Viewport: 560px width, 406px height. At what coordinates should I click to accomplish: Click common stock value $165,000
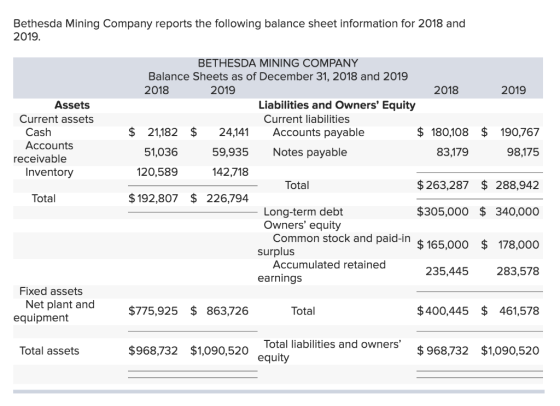[443, 245]
